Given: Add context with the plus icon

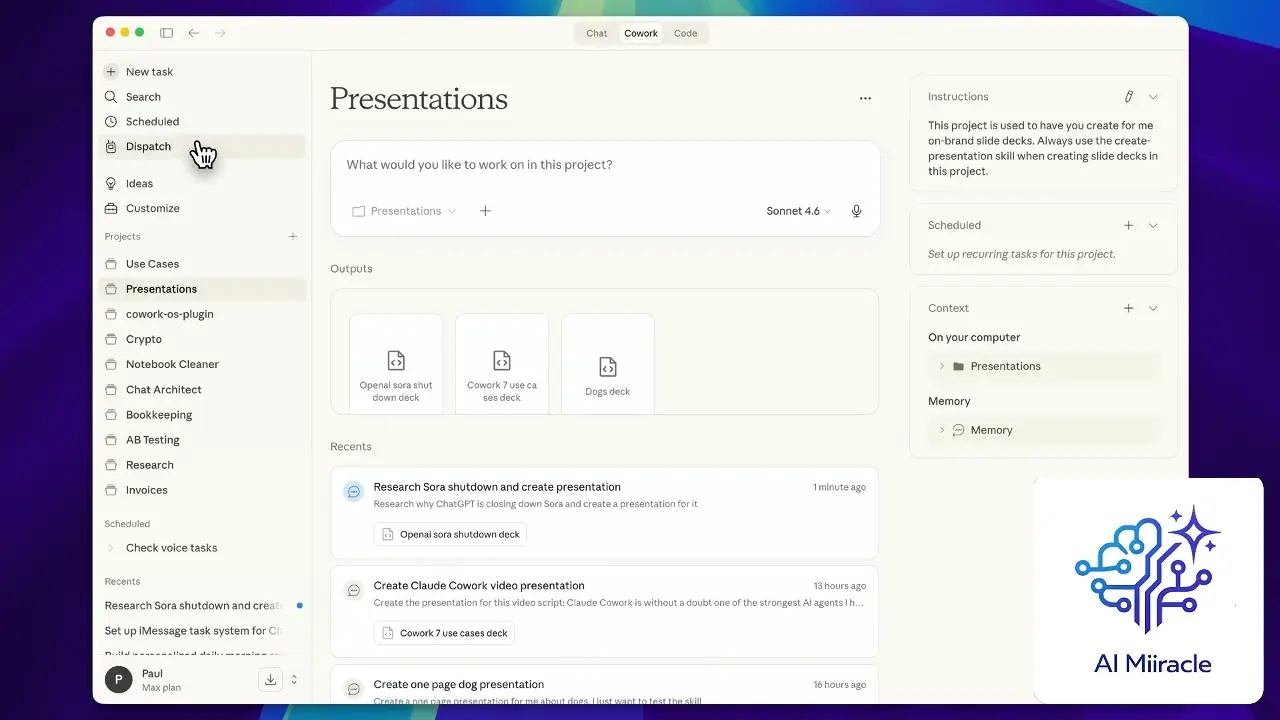Looking at the screenshot, I should (x=1129, y=309).
